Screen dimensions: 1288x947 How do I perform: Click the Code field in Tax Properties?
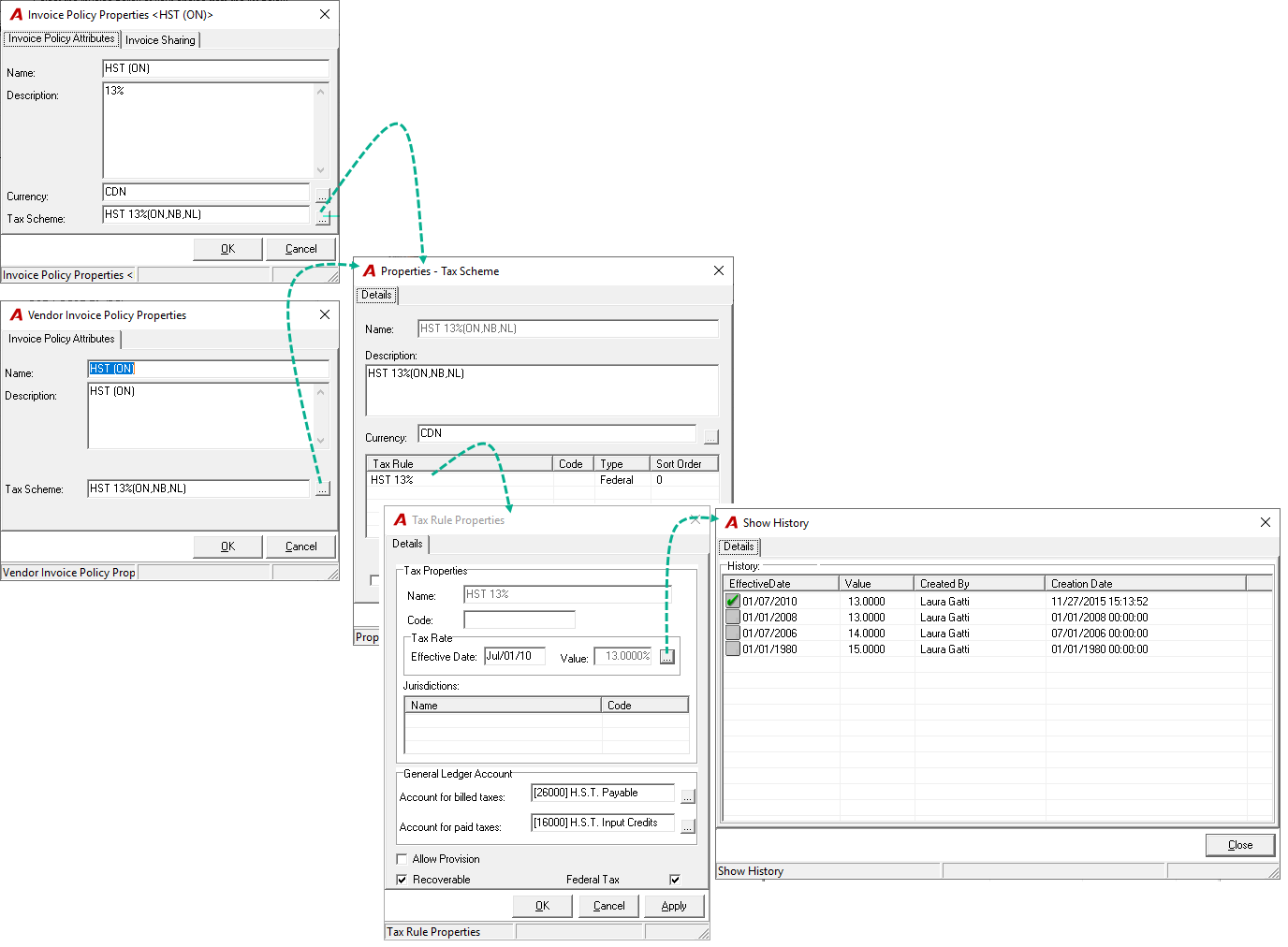(520, 619)
